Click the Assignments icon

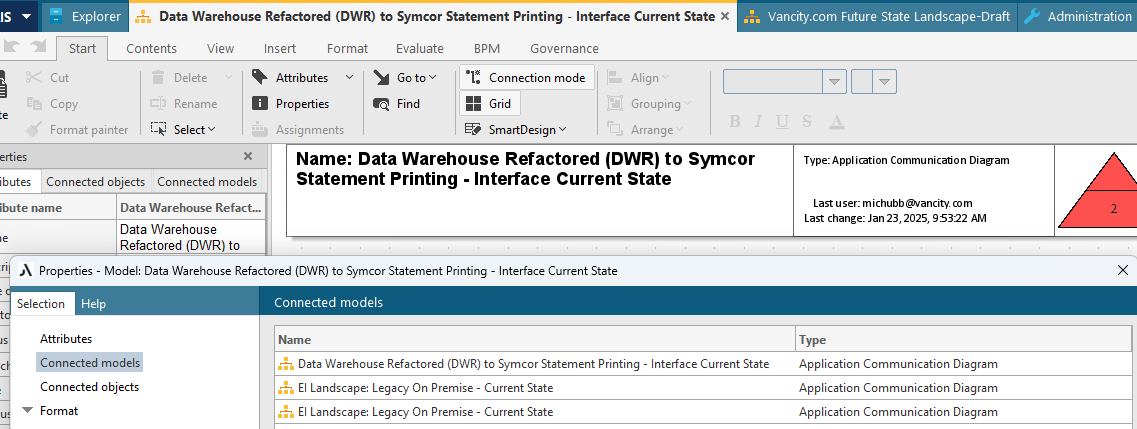click(260, 130)
